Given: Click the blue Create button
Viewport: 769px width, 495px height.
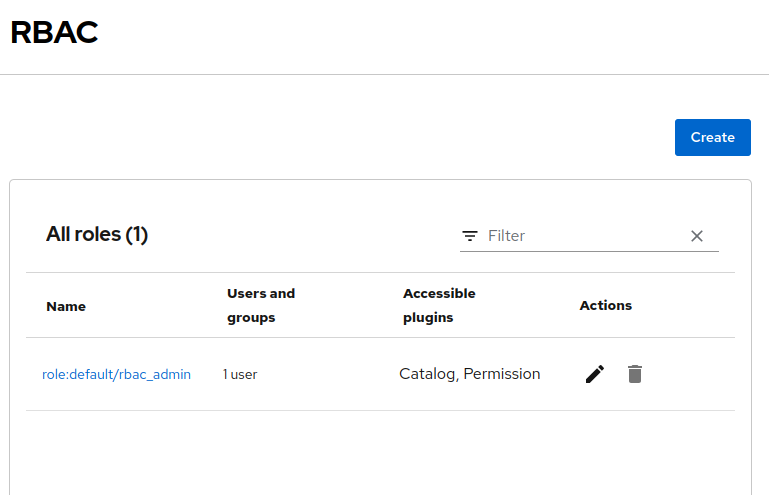Looking at the screenshot, I should point(712,137).
